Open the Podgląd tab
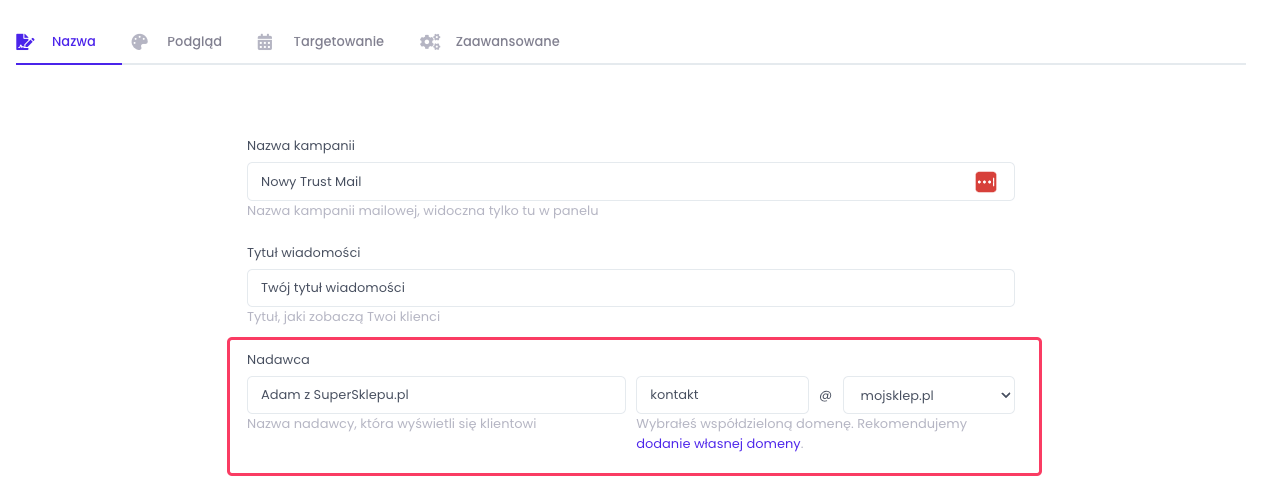Screen dimensions: 1270x499 coord(177,42)
